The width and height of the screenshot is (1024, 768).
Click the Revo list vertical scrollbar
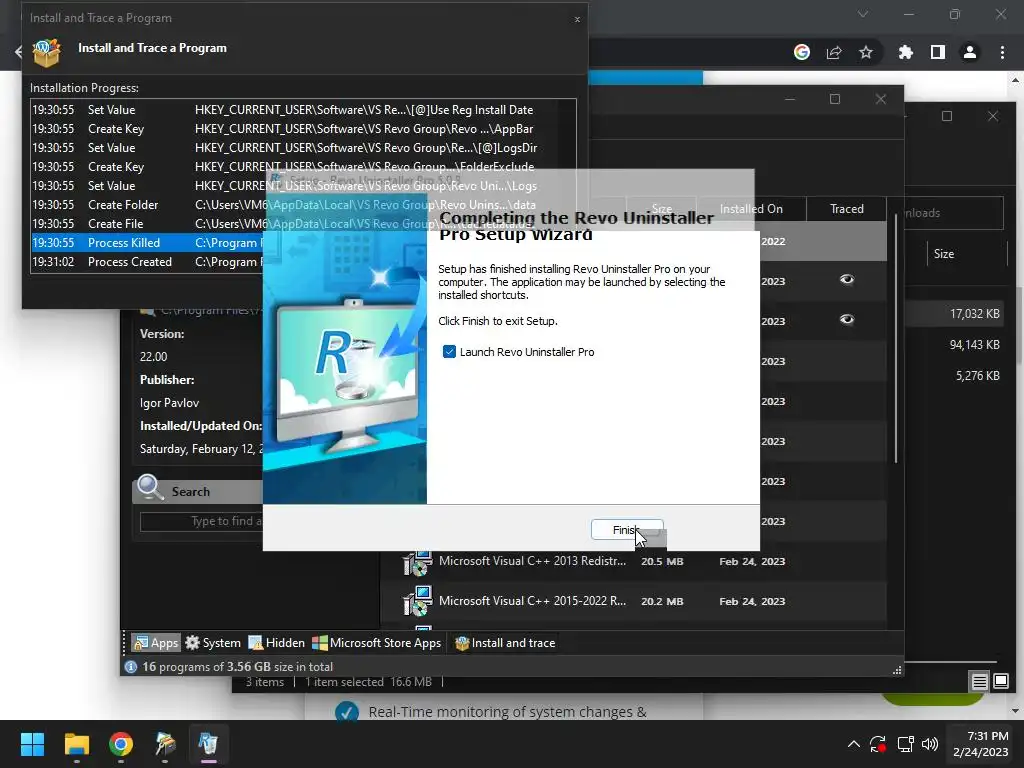[x=895, y=340]
